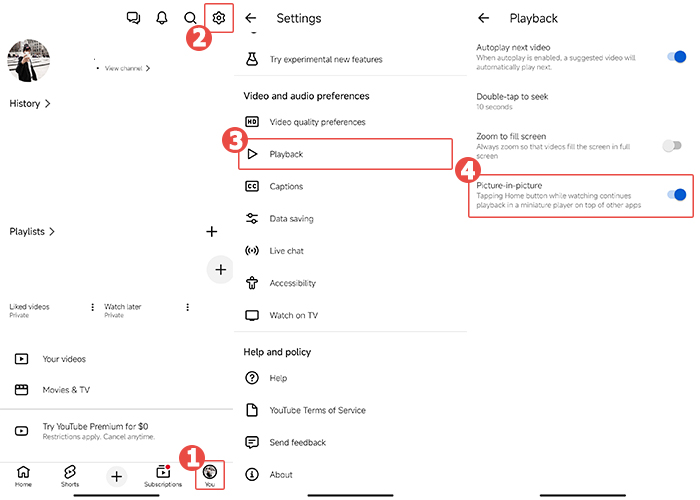Open options menu for Liked videos
Viewport: 700px width, 500px height.
coord(92,307)
